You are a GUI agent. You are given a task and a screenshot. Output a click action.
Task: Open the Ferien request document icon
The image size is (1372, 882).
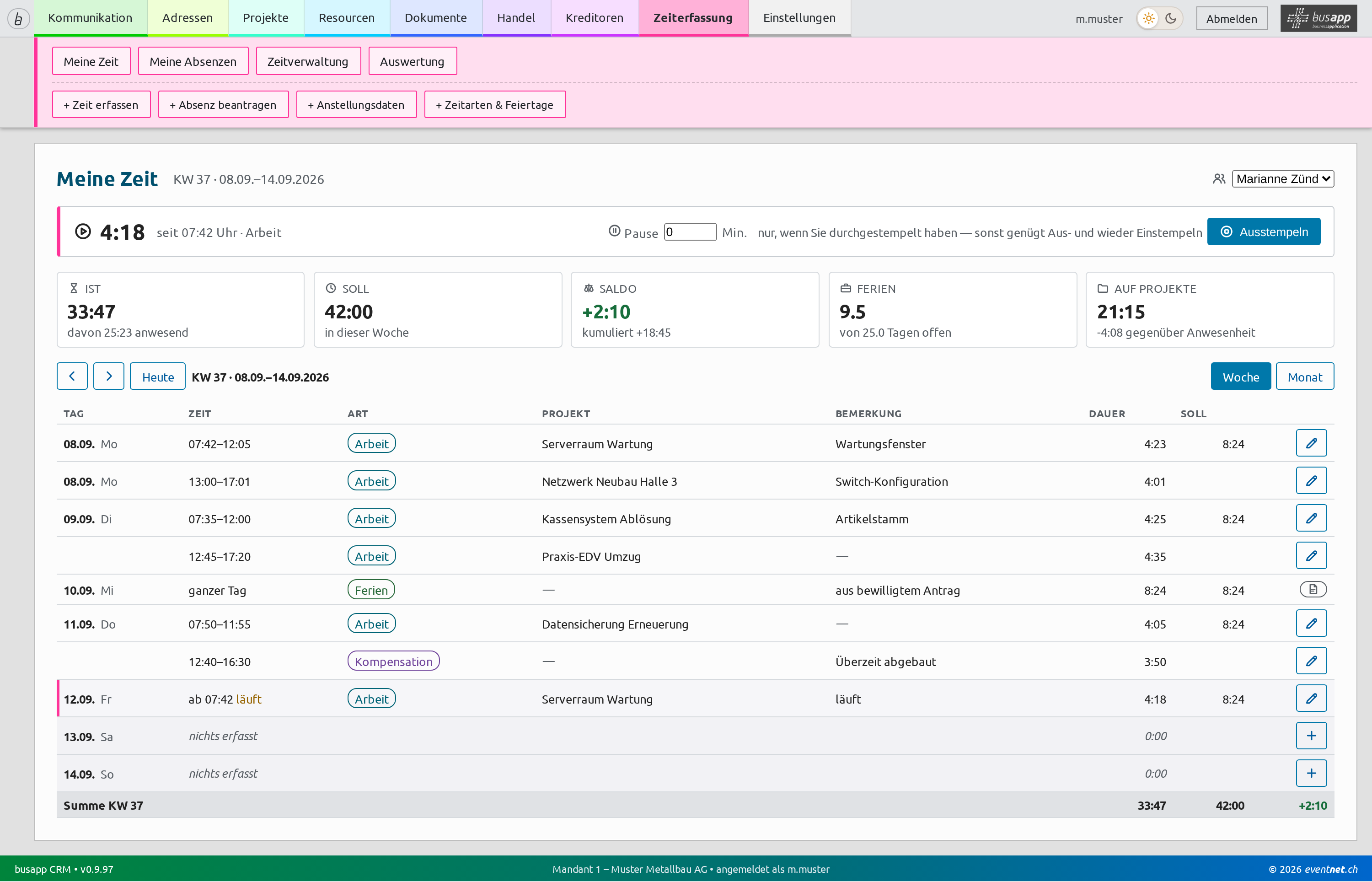coord(1313,589)
